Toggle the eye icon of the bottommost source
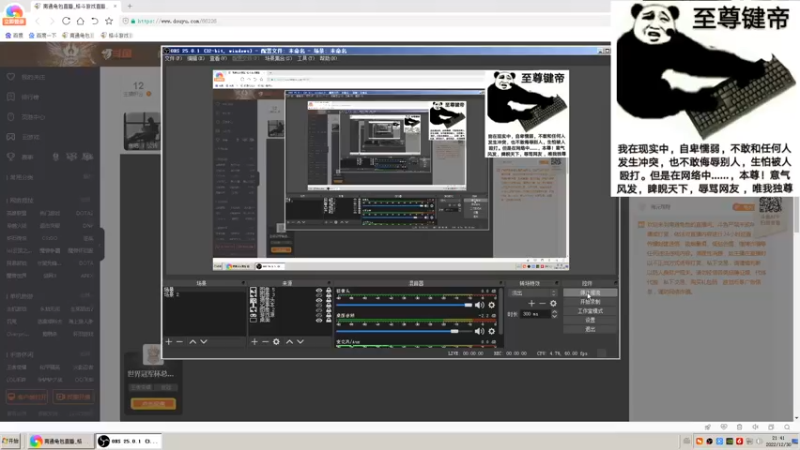The height and width of the screenshot is (450, 800). pyautogui.click(x=319, y=320)
